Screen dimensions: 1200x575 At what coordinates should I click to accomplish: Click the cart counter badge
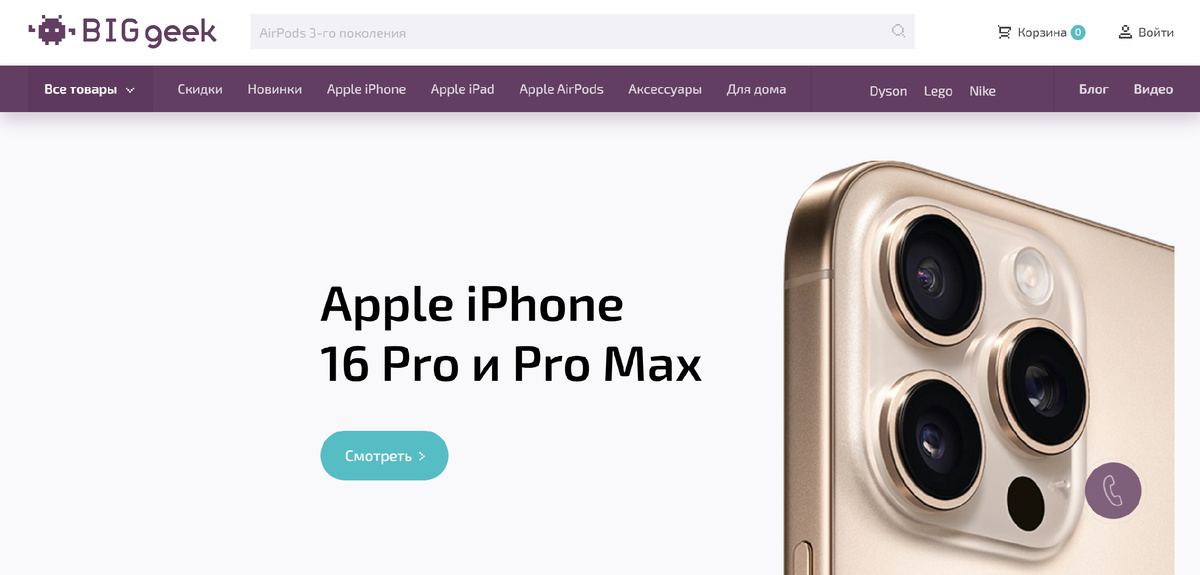[x=1078, y=32]
